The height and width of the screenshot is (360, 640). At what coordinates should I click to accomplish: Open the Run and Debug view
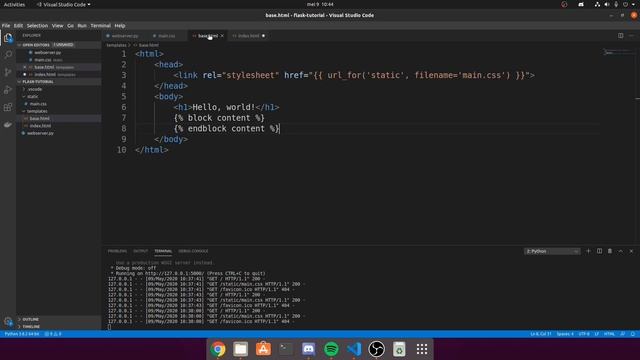8,90
